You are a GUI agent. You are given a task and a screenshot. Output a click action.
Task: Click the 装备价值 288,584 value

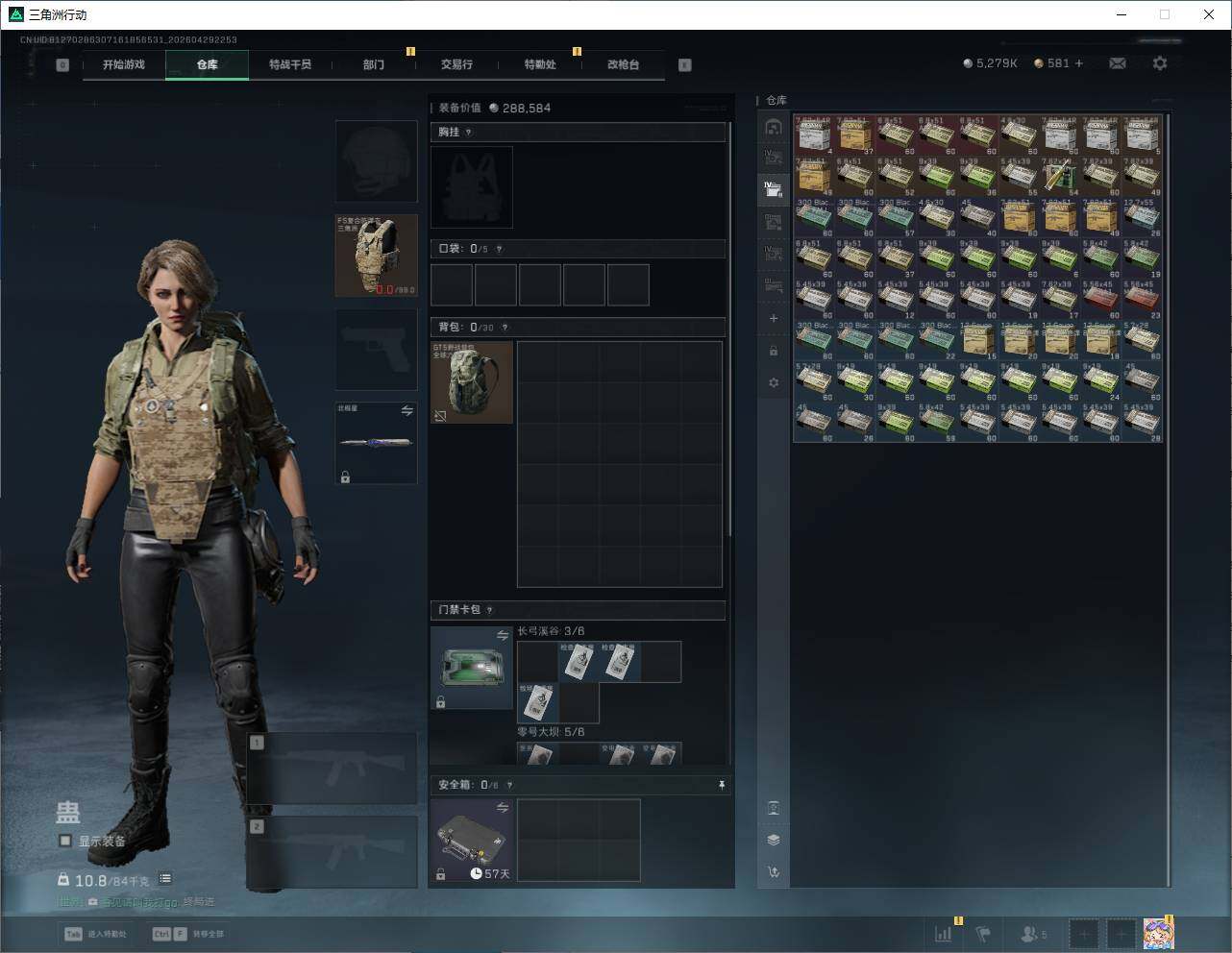(x=495, y=108)
